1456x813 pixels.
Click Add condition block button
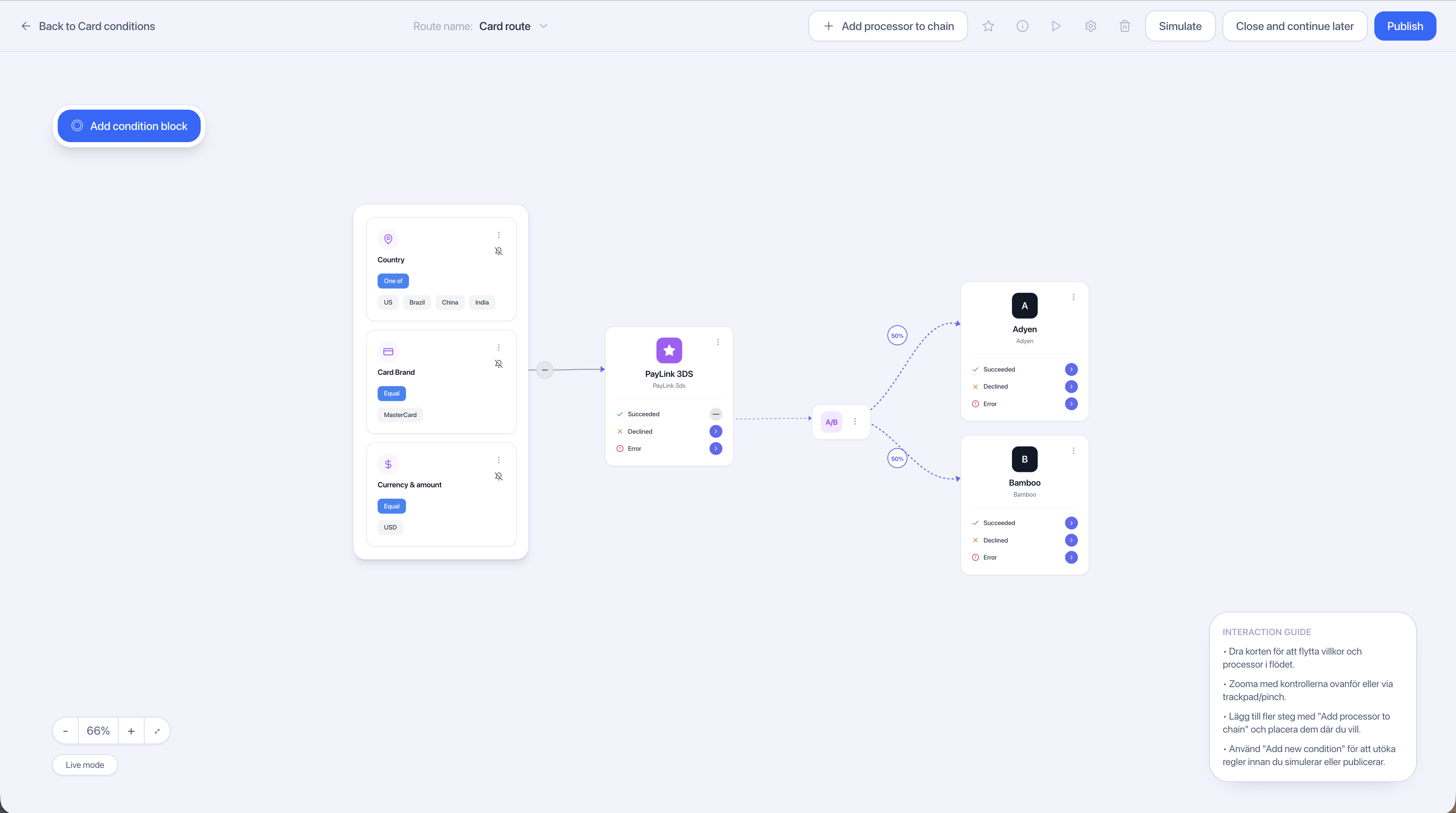pyautogui.click(x=130, y=126)
